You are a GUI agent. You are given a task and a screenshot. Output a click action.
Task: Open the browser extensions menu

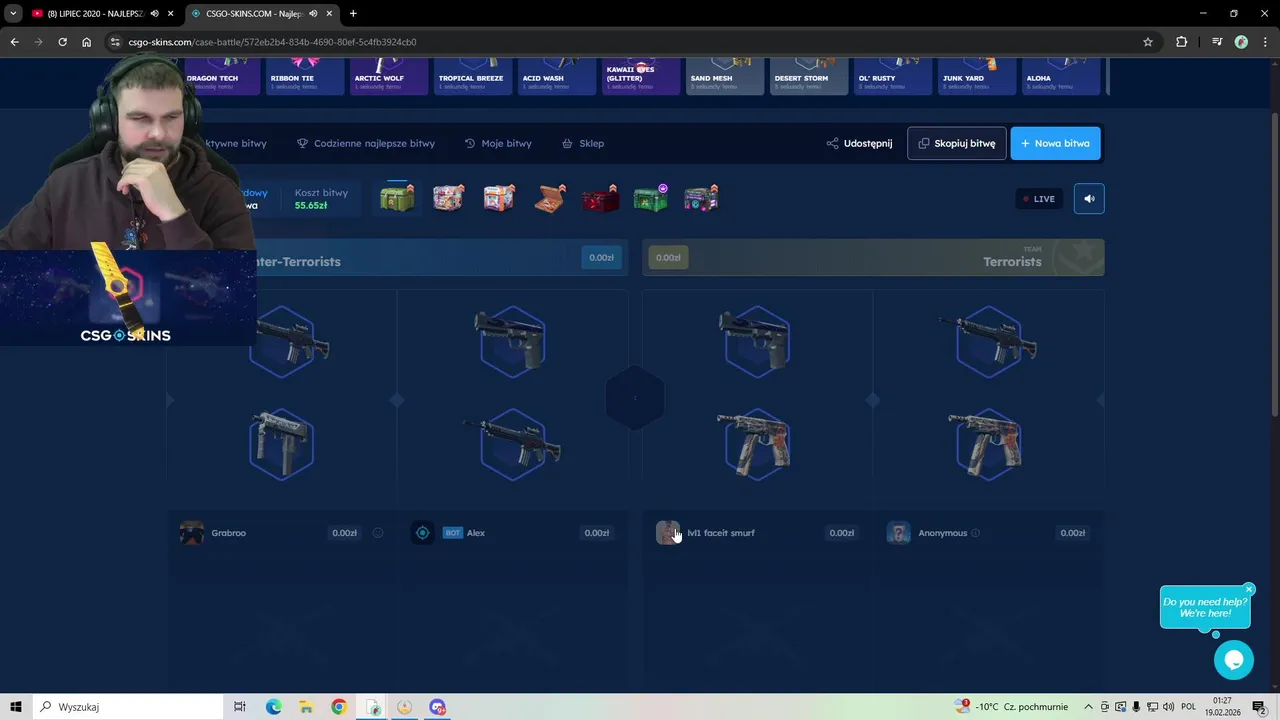[1182, 42]
